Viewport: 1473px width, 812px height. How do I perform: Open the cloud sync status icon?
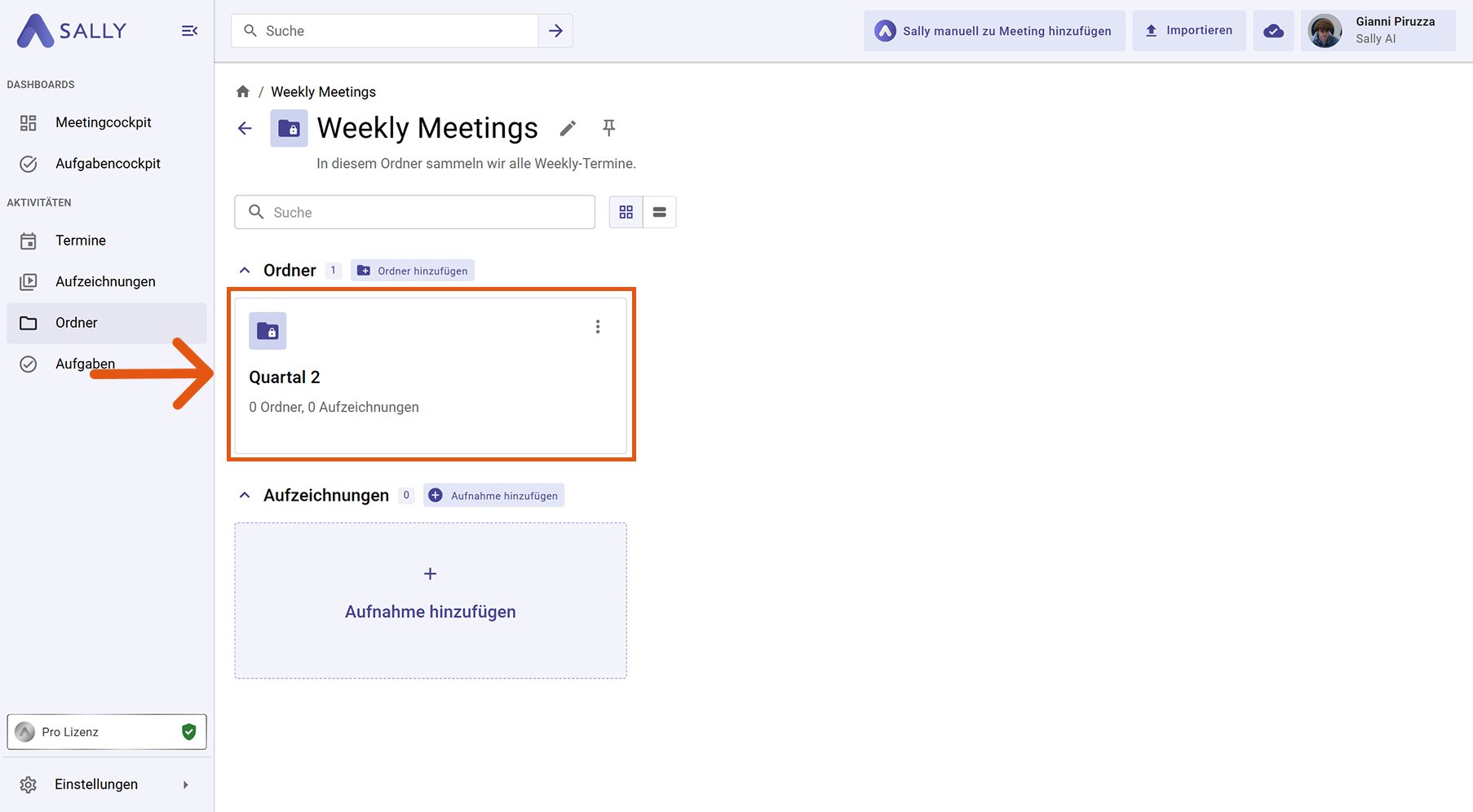[x=1272, y=31]
